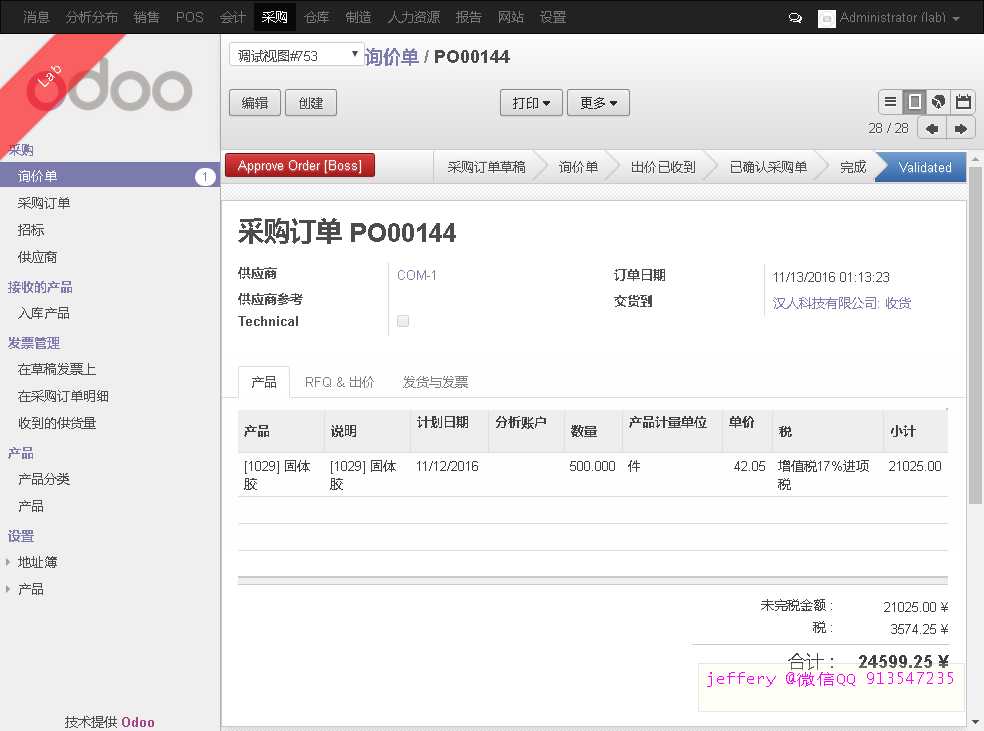Open the 调试视图#753 debug dropdown

click(x=297, y=55)
